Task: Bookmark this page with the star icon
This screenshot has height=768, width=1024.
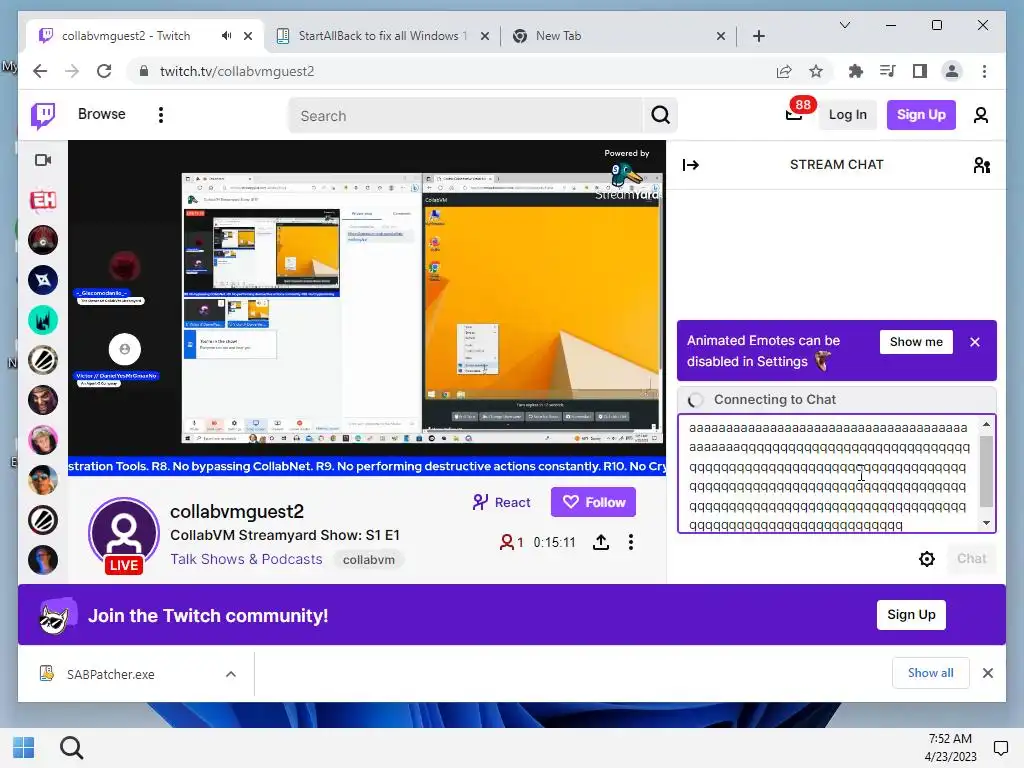Action: 816,71
